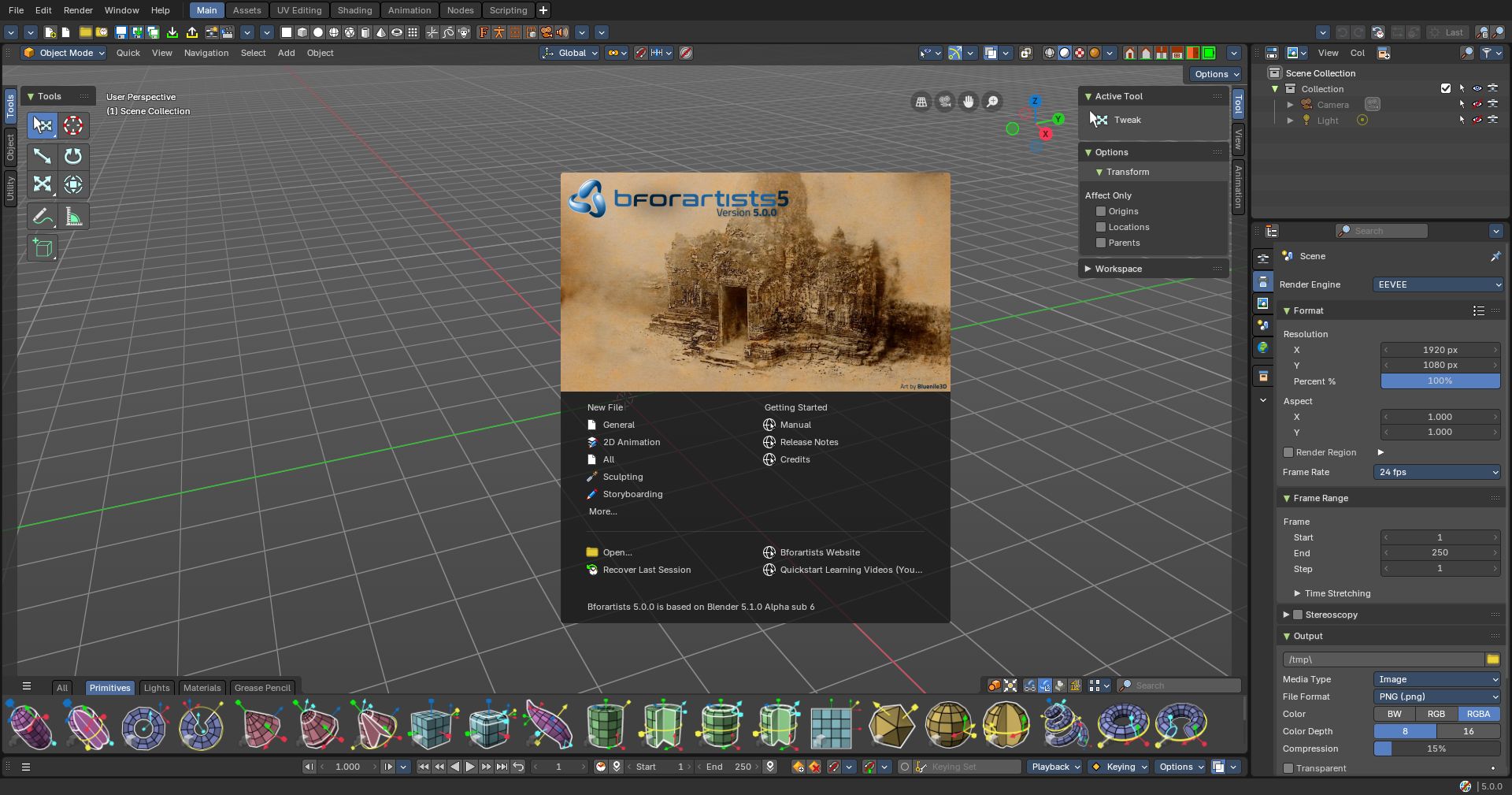
Task: Select the Cursor tool icon
Action: click(x=73, y=125)
